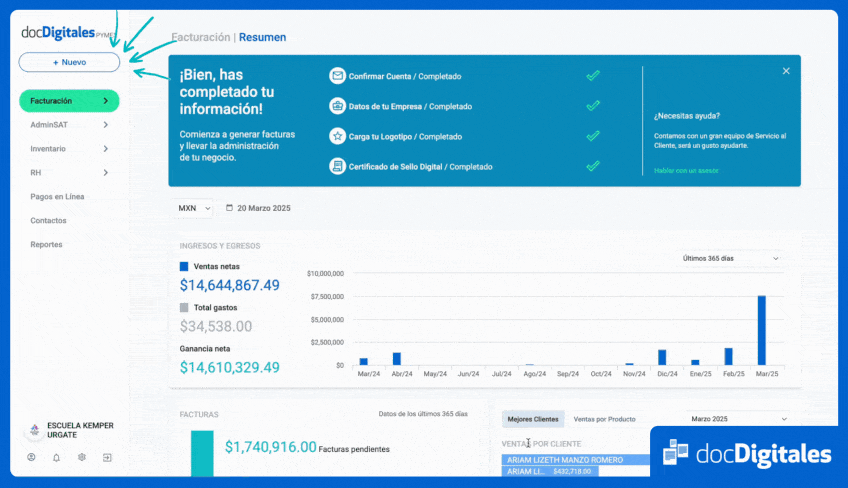Expand the AdminSAT menu chevron
Viewport: 848px width, 488px height.
pos(105,125)
